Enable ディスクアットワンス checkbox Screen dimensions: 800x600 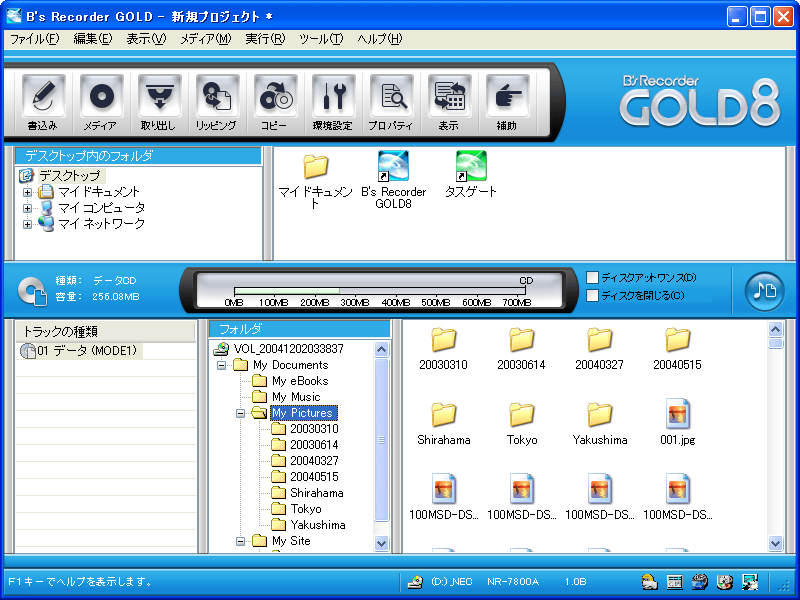click(x=592, y=278)
